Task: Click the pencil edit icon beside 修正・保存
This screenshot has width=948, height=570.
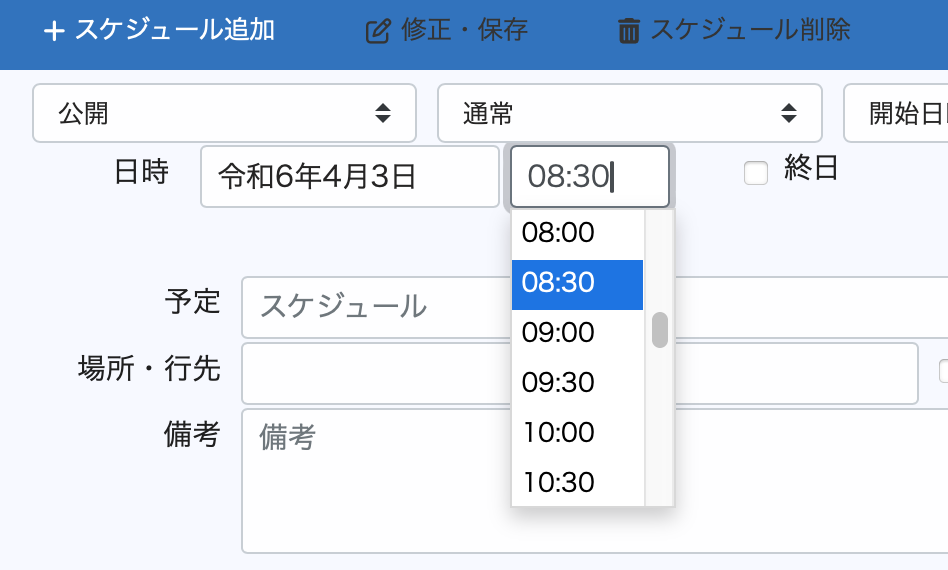Action: pos(377,31)
